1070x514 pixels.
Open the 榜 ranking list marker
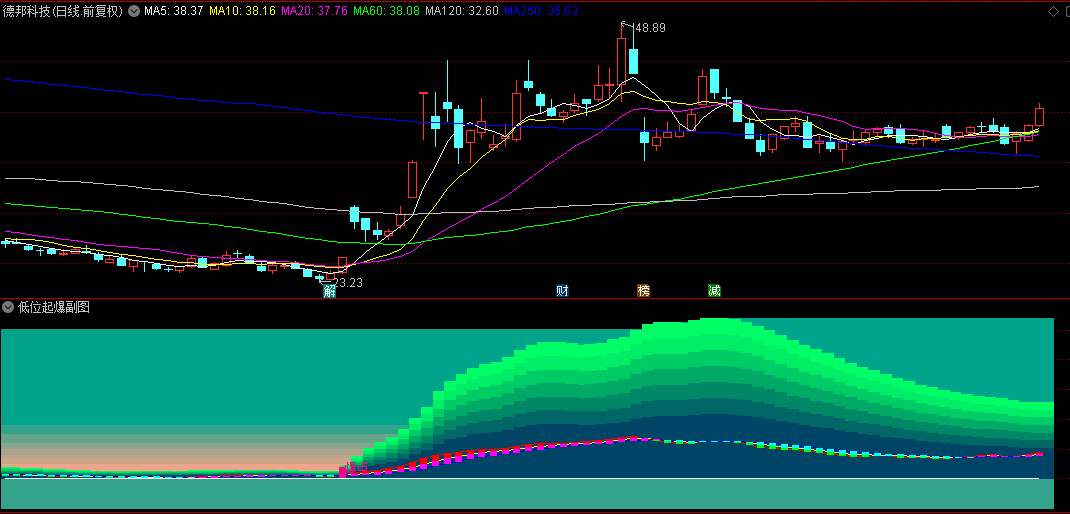point(643,291)
